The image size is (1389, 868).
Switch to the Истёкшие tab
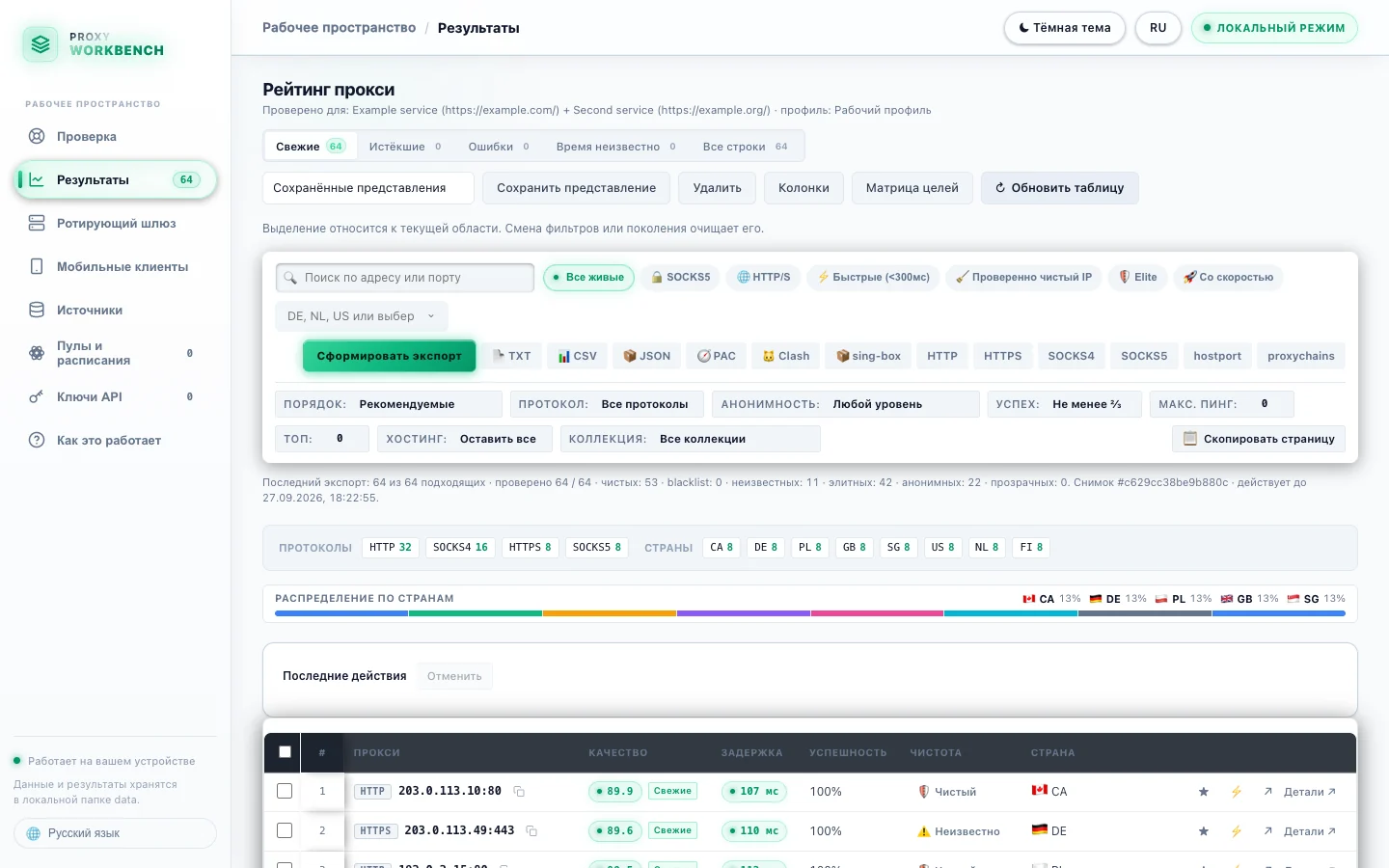coord(404,147)
